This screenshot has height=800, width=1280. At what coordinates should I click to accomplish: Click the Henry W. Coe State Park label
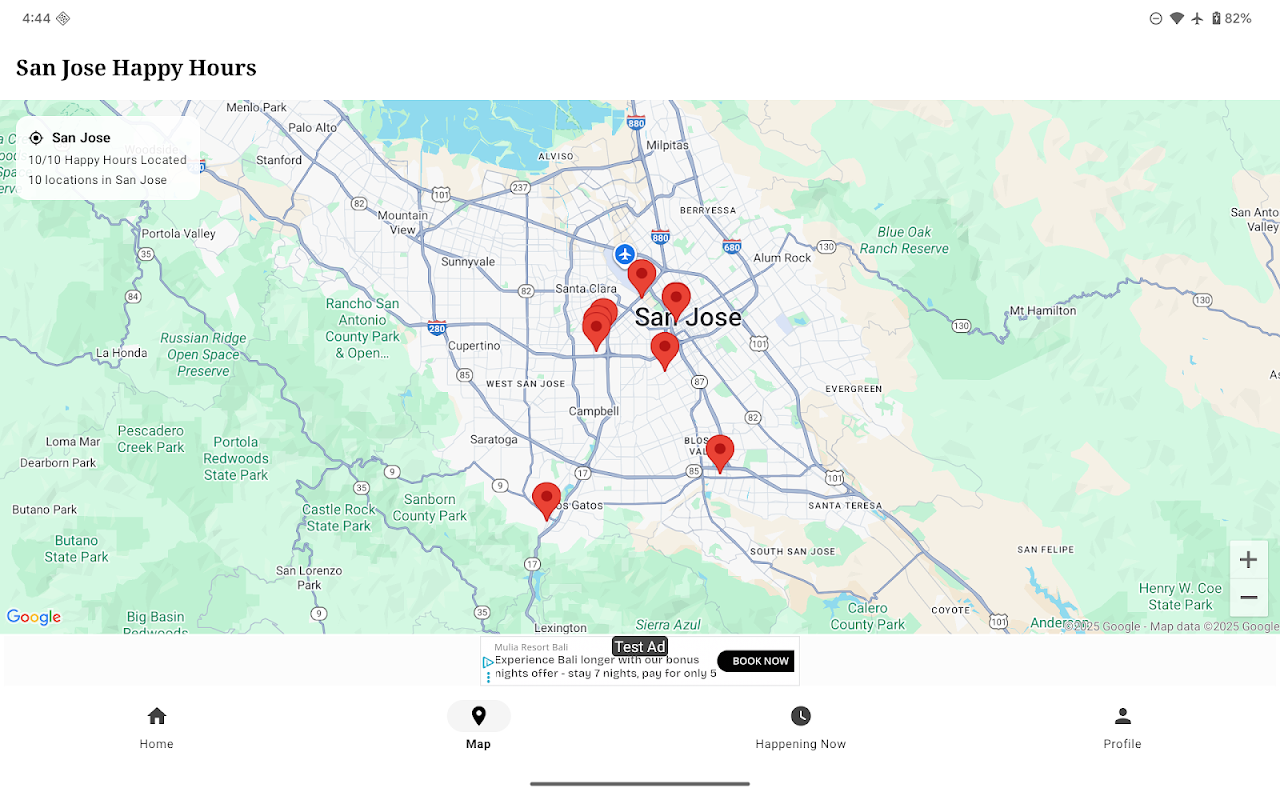(1180, 596)
